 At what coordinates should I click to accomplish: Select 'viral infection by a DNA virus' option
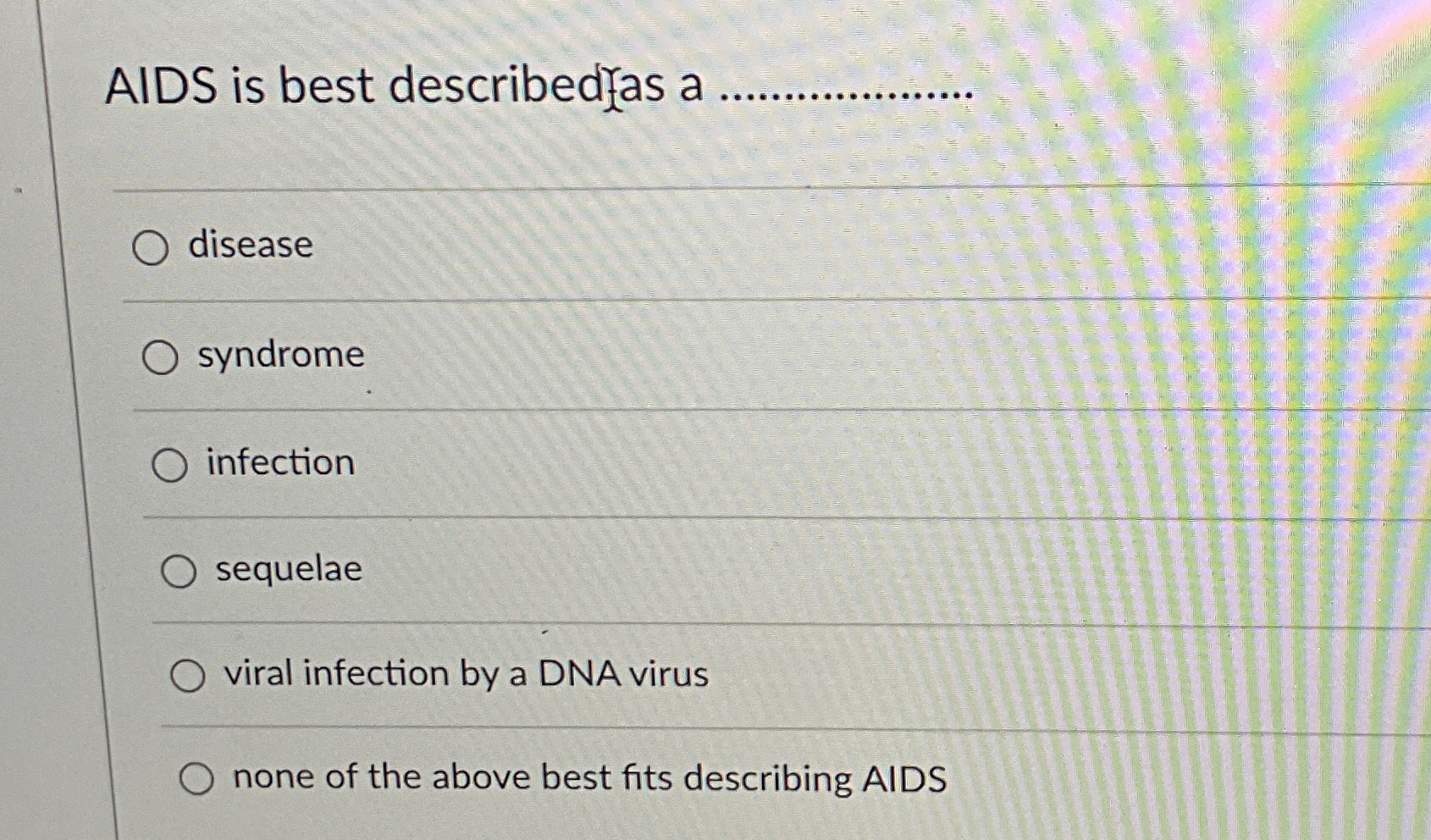(188, 675)
